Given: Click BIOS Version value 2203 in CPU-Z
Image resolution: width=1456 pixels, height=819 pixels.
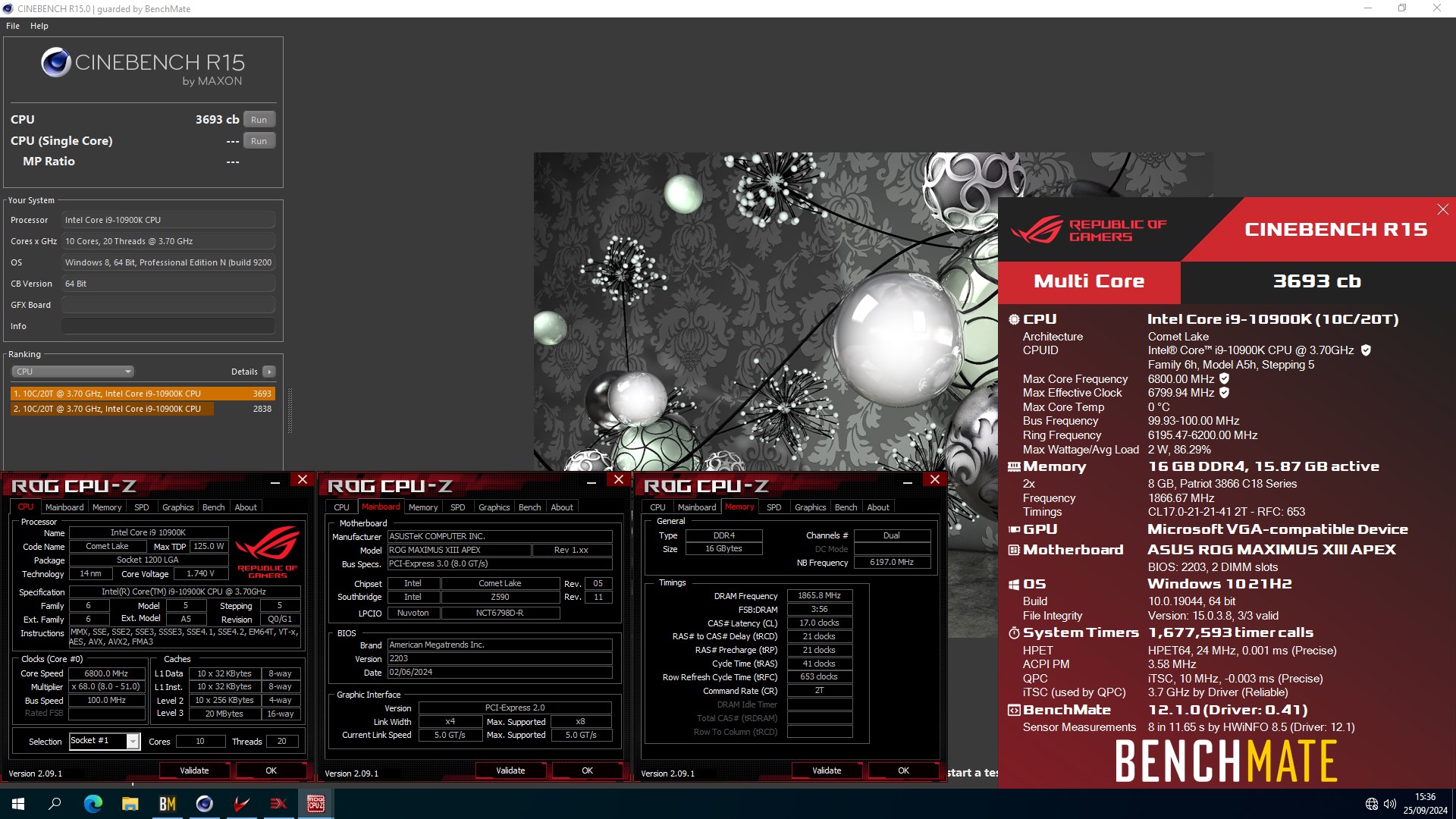Looking at the screenshot, I should click(500, 659).
